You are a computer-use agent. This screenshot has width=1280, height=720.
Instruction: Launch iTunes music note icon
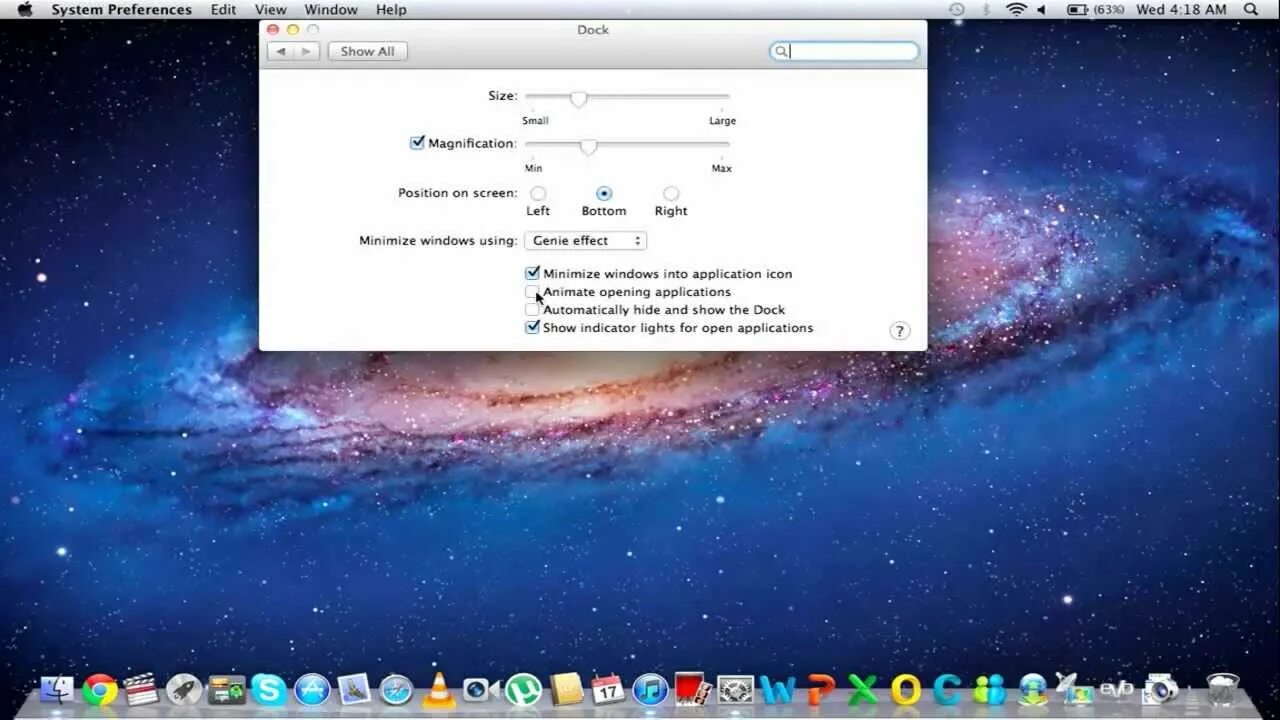(650, 690)
